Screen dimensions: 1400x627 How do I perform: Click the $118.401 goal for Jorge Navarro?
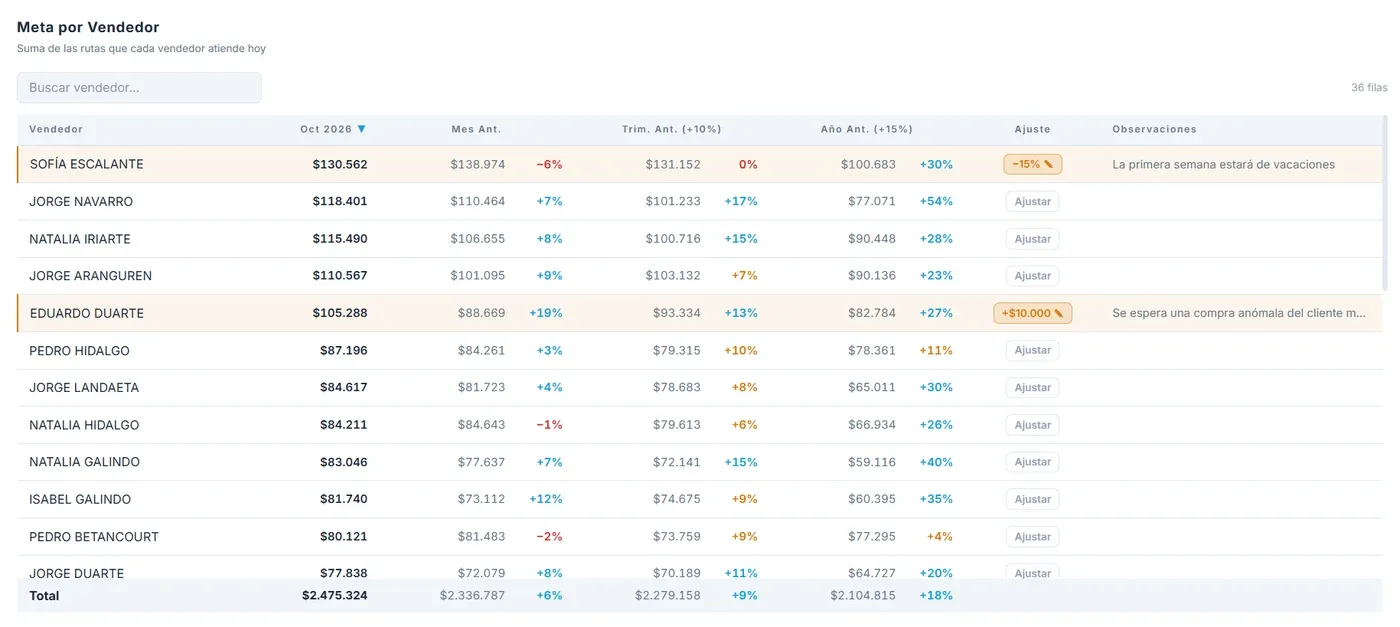(340, 202)
